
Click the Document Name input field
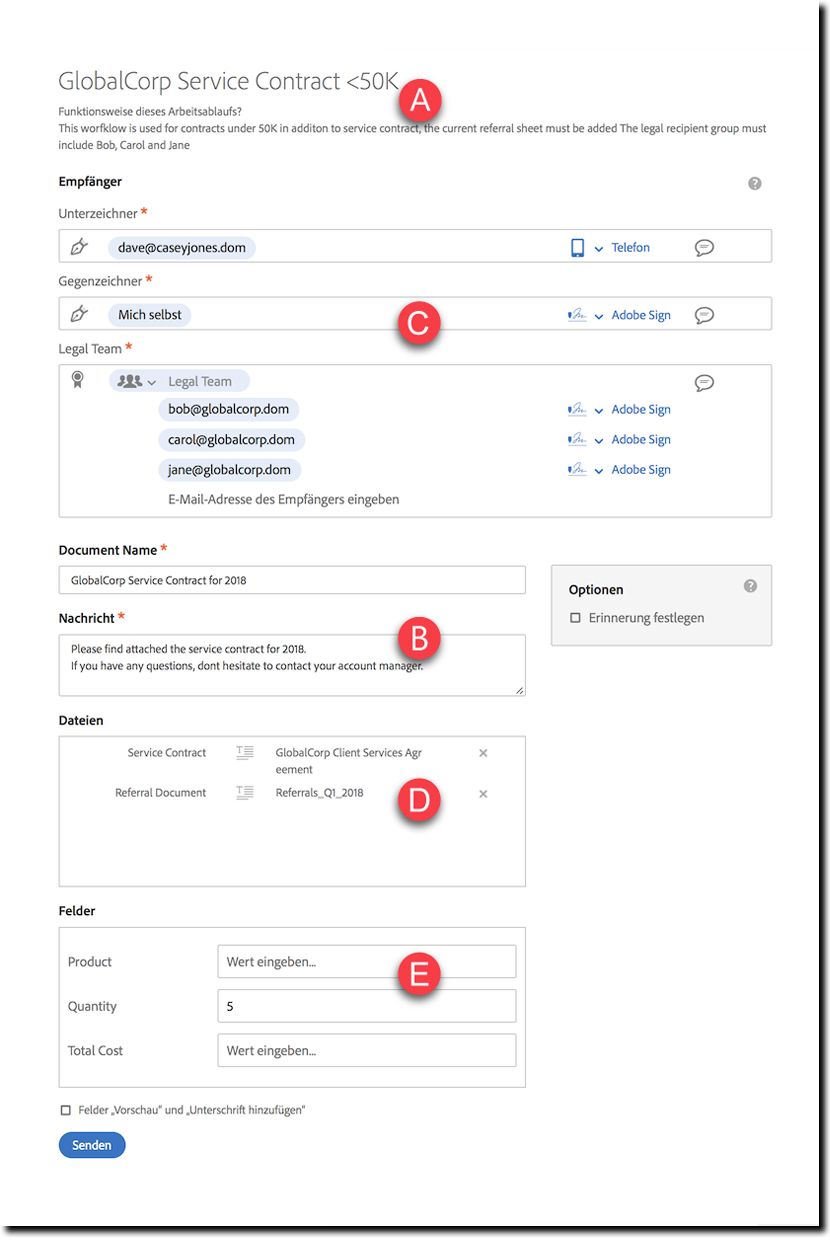click(292, 580)
